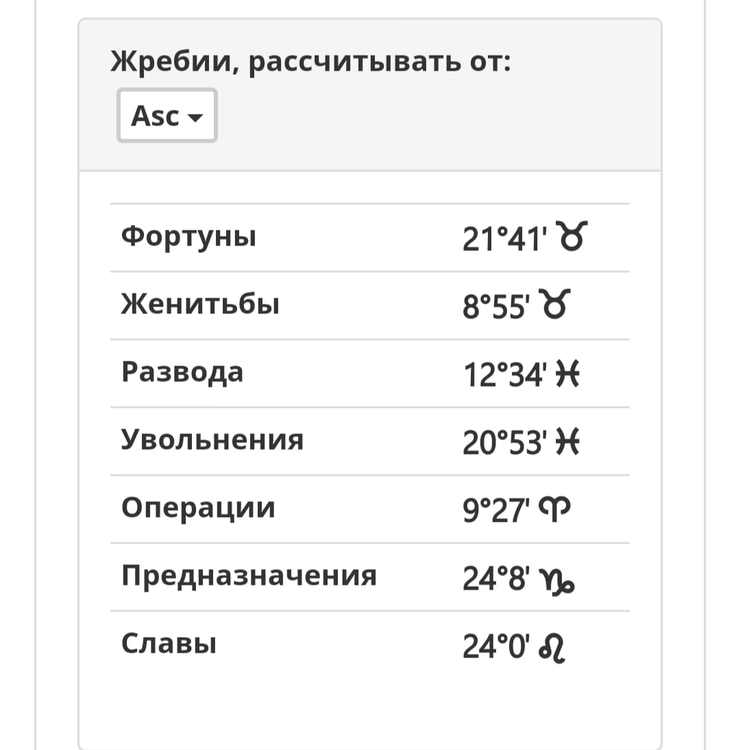Click the Pisces symbol in Увольнения row
736x750 pixels.
click(568, 441)
